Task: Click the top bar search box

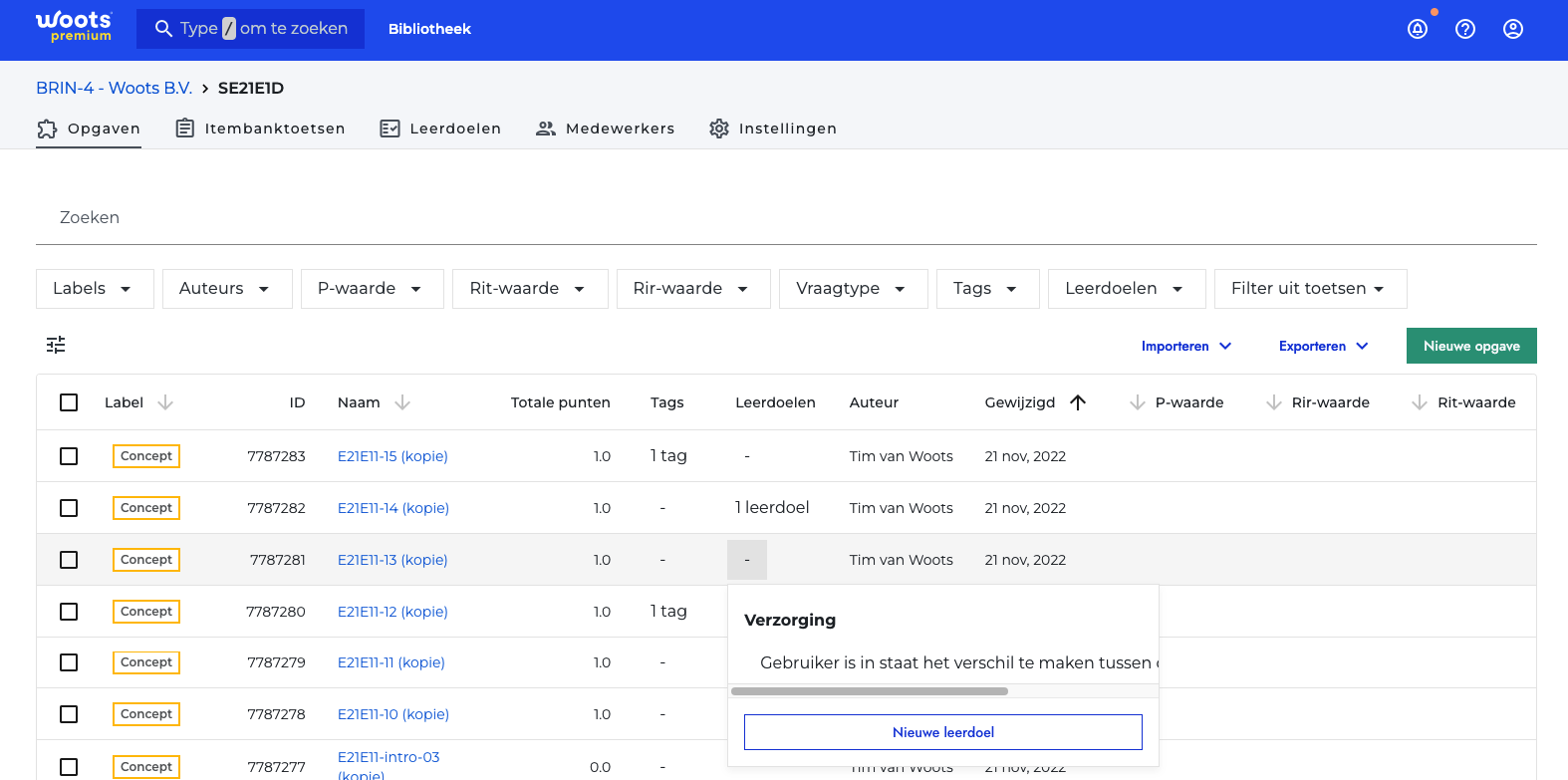Action: tap(250, 29)
